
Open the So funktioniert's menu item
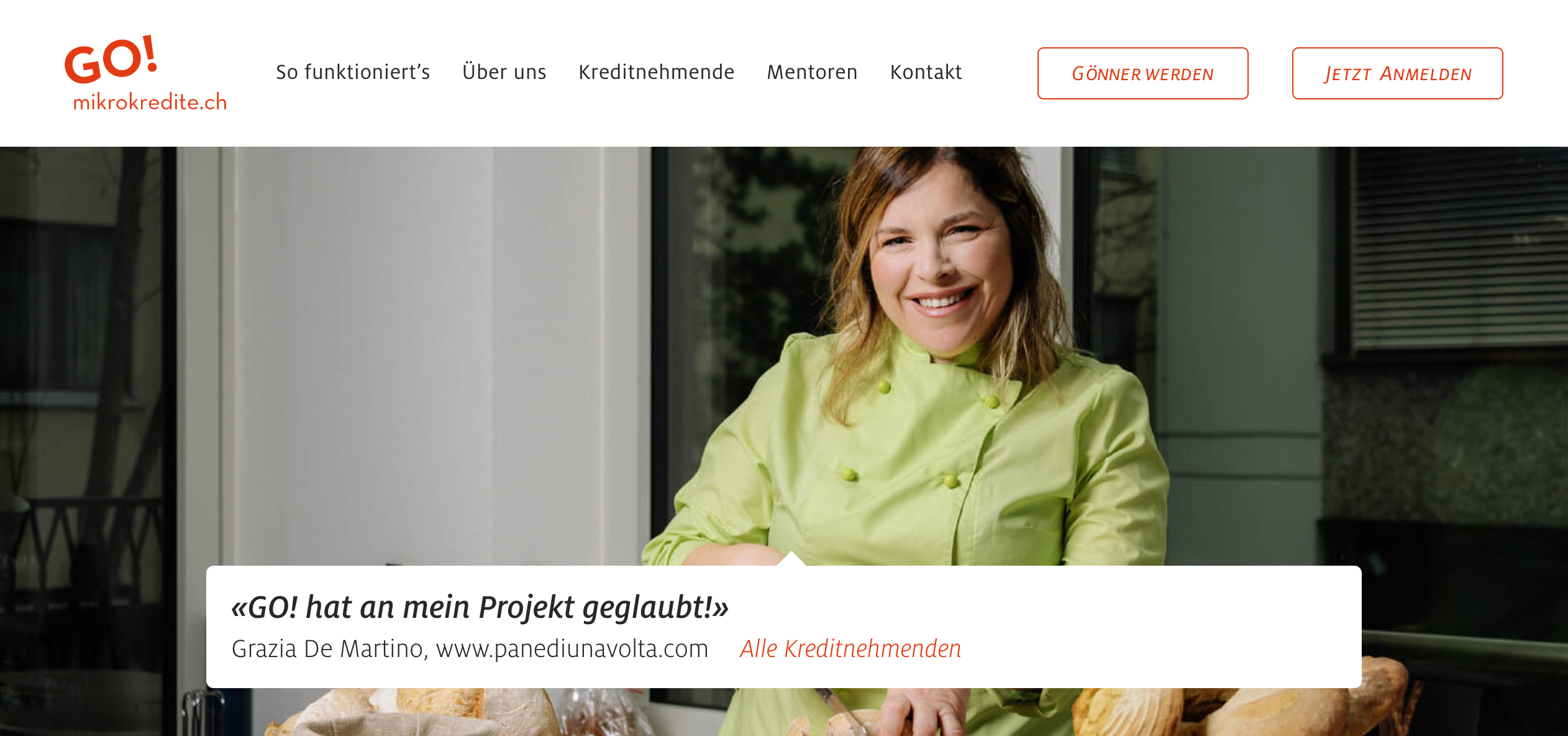click(x=353, y=72)
